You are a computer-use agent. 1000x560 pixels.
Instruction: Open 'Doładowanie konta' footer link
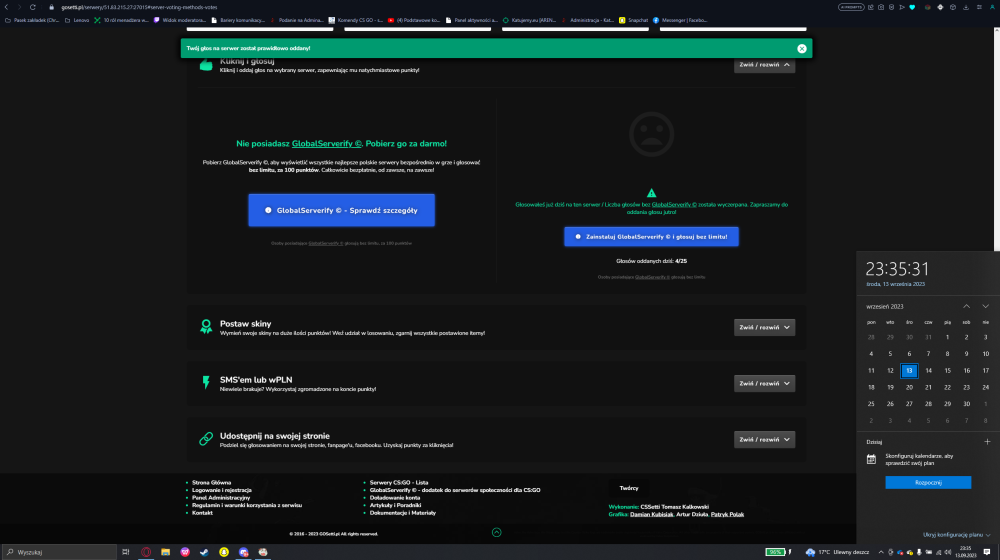pos(395,497)
